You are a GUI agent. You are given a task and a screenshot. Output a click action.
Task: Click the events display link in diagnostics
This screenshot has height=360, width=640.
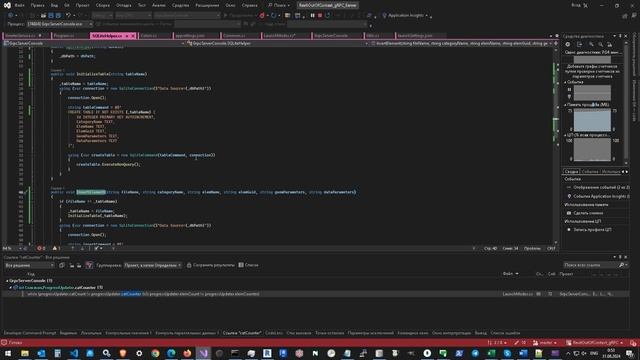601,187
